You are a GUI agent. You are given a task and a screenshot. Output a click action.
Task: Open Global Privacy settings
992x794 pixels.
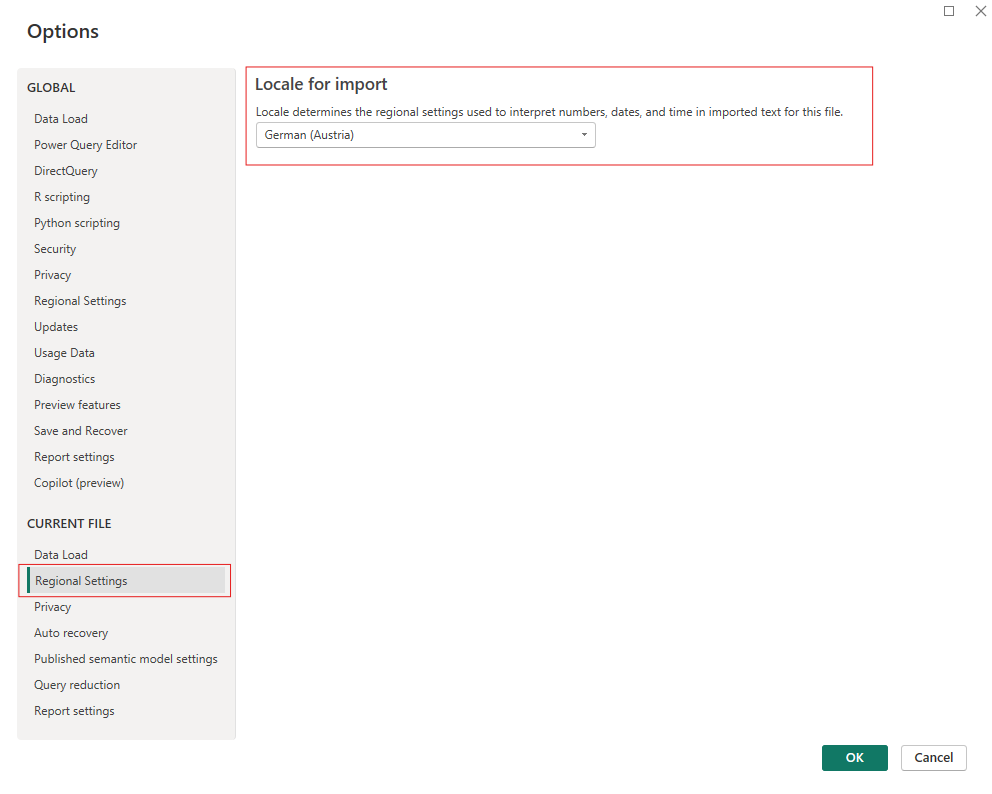pyautogui.click(x=53, y=275)
